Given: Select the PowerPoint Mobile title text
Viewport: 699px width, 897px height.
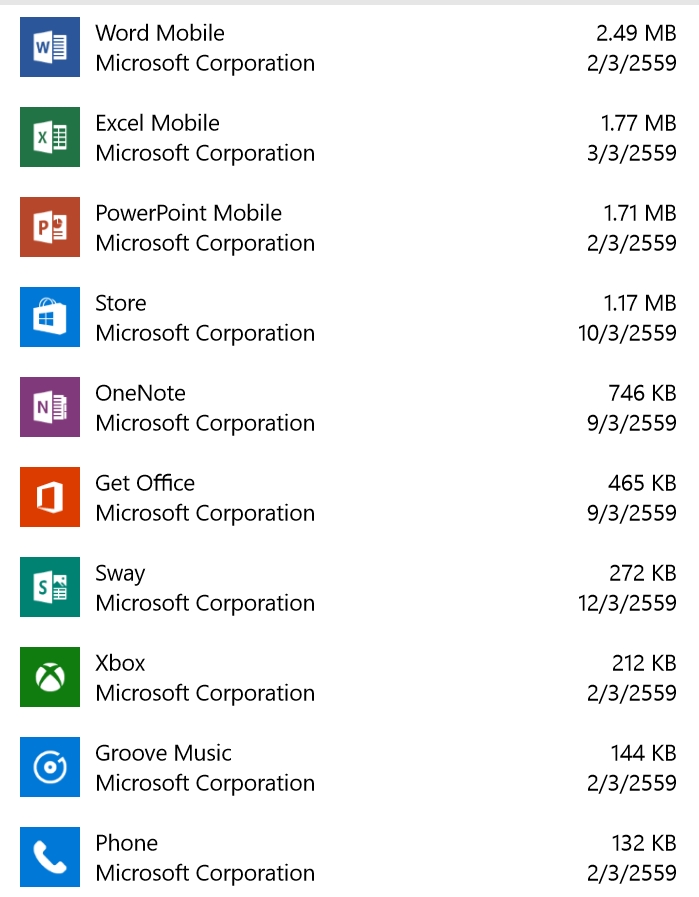Looking at the screenshot, I should point(188,213).
